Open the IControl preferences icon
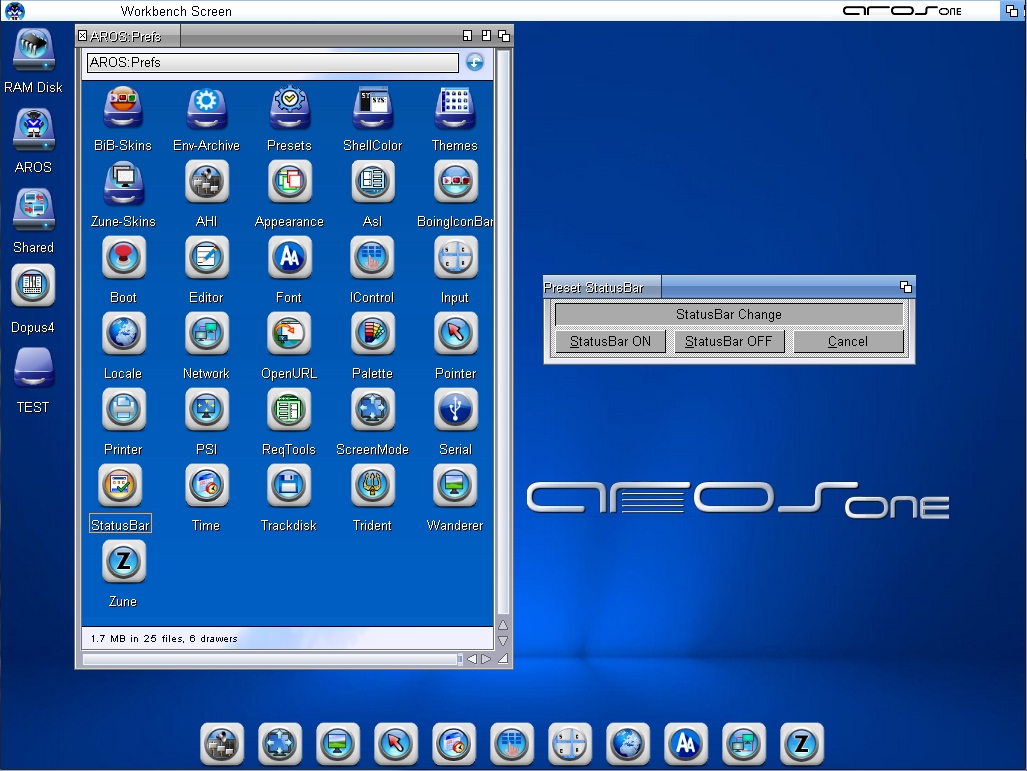 coord(372,258)
